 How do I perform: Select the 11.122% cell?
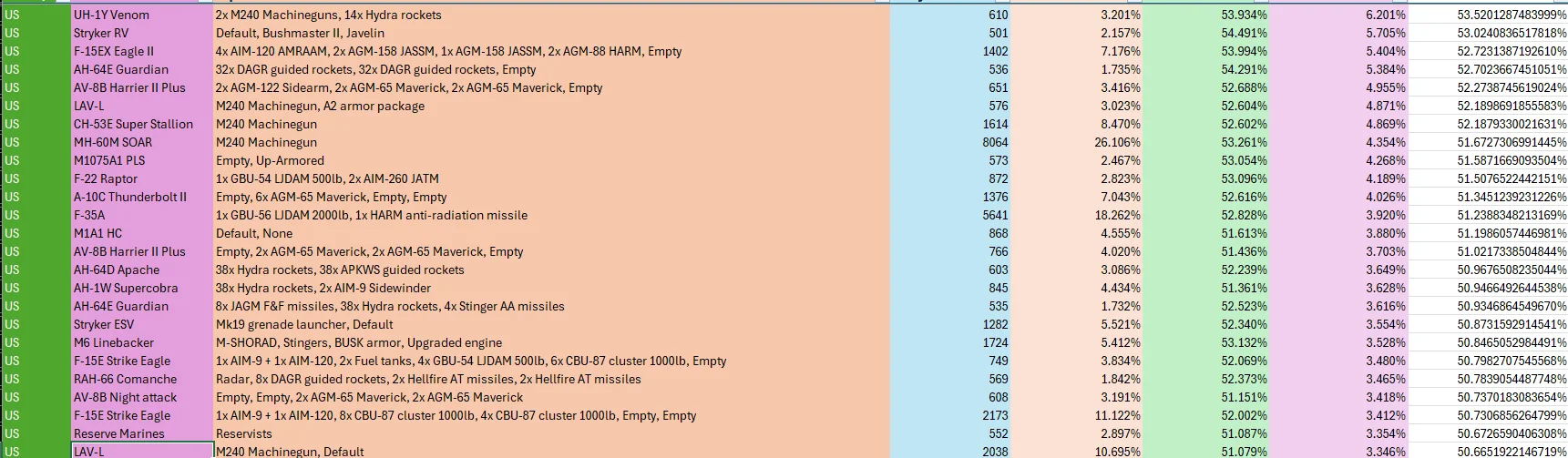point(1076,415)
